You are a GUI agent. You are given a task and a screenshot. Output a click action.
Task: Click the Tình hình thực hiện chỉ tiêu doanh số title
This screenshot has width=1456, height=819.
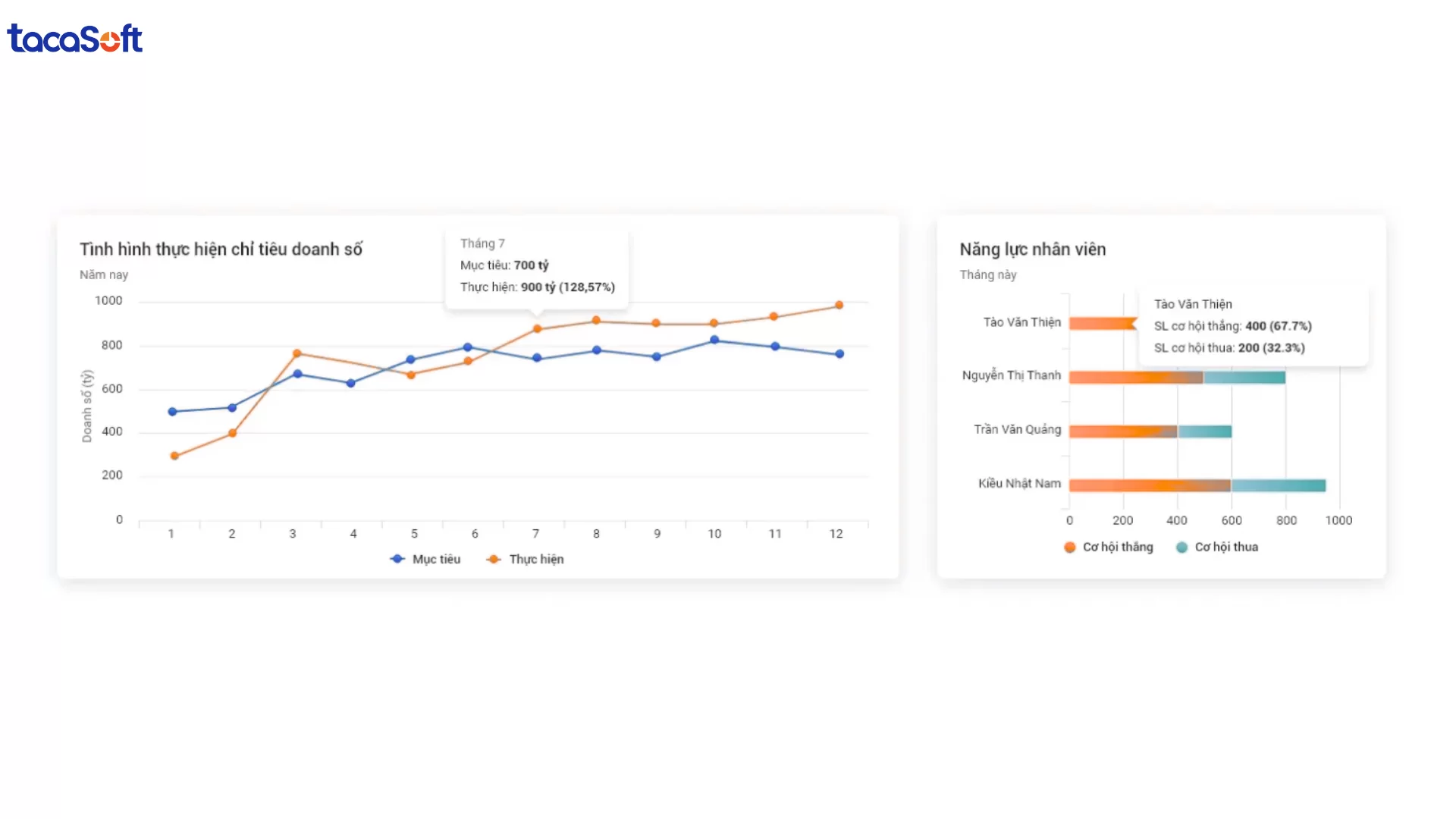(221, 249)
